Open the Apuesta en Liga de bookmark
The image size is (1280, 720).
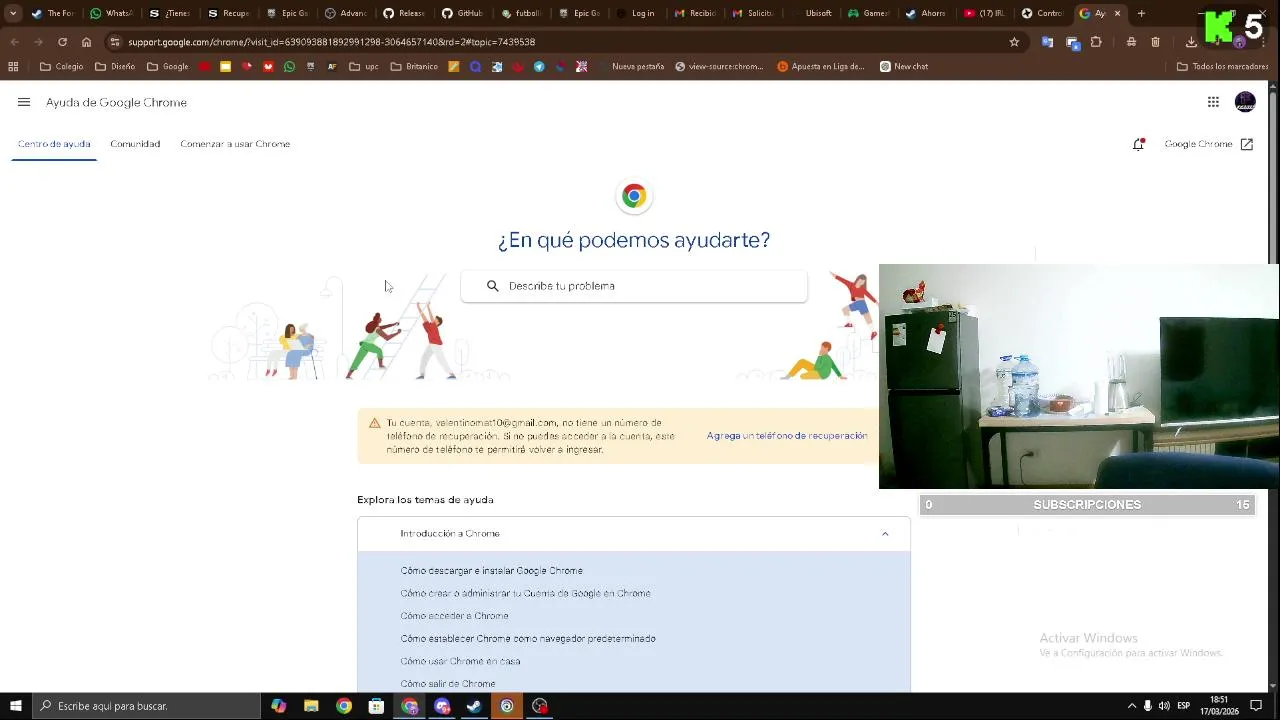click(821, 66)
